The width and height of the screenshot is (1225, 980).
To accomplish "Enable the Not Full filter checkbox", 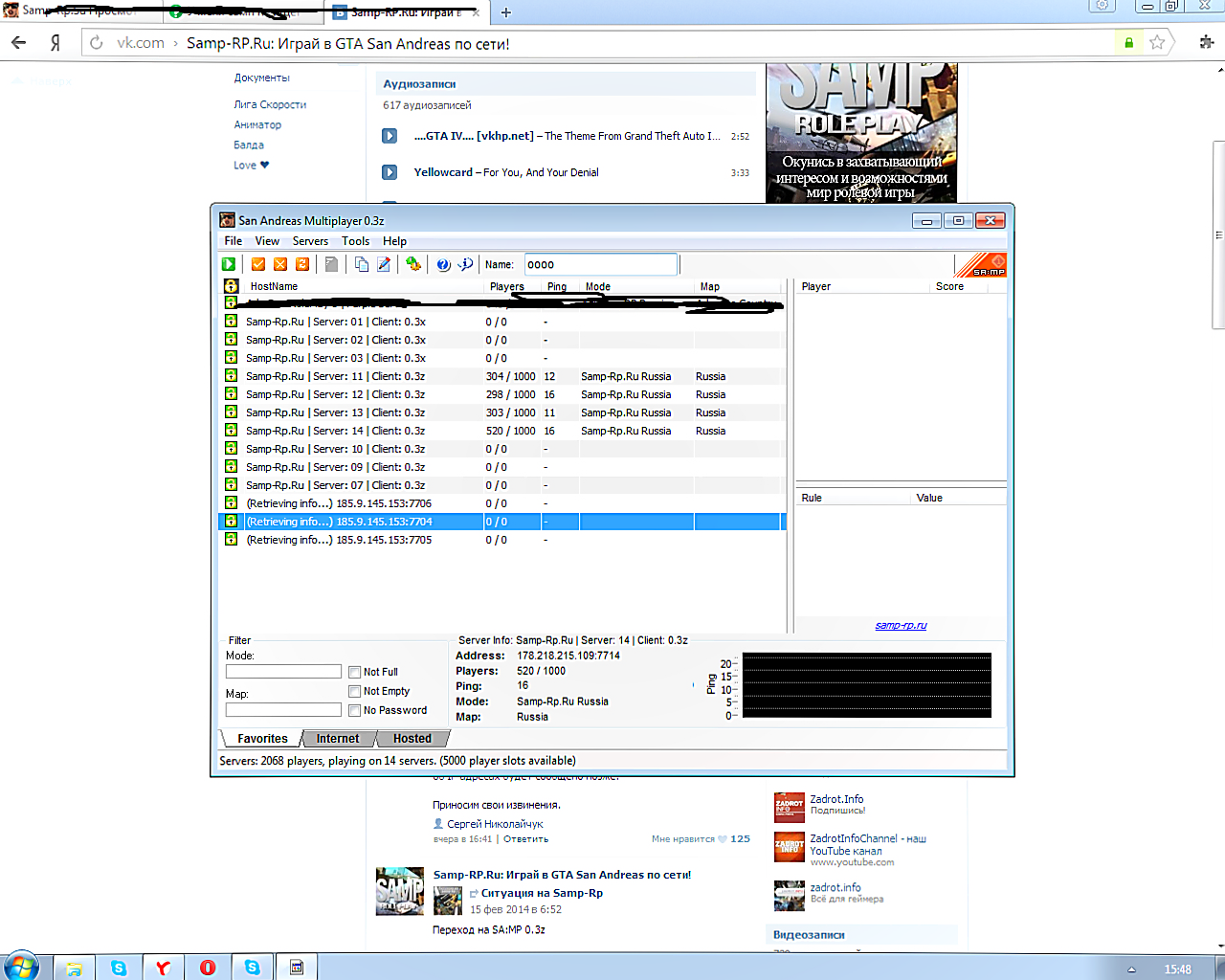I will click(355, 672).
